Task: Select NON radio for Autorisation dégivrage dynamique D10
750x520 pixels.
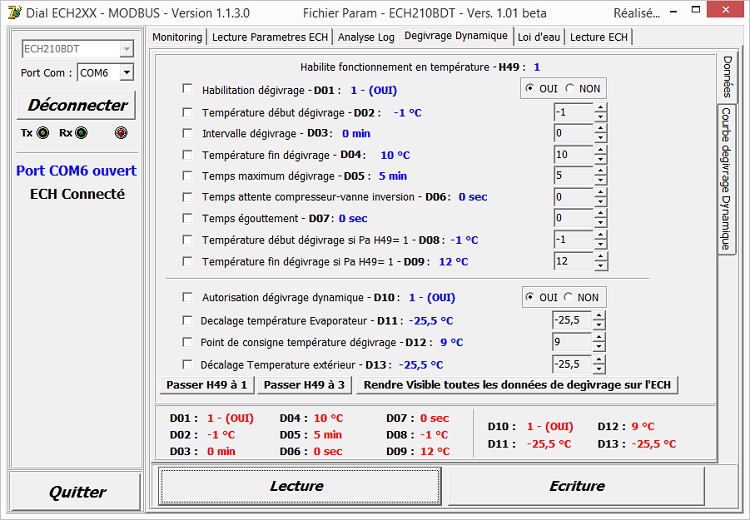Action: pyautogui.click(x=570, y=297)
